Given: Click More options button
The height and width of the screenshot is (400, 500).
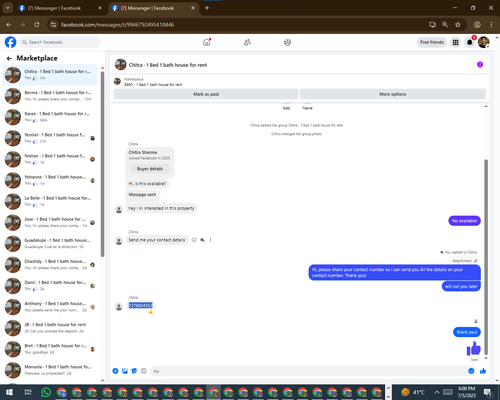Looking at the screenshot, I should (x=393, y=94).
